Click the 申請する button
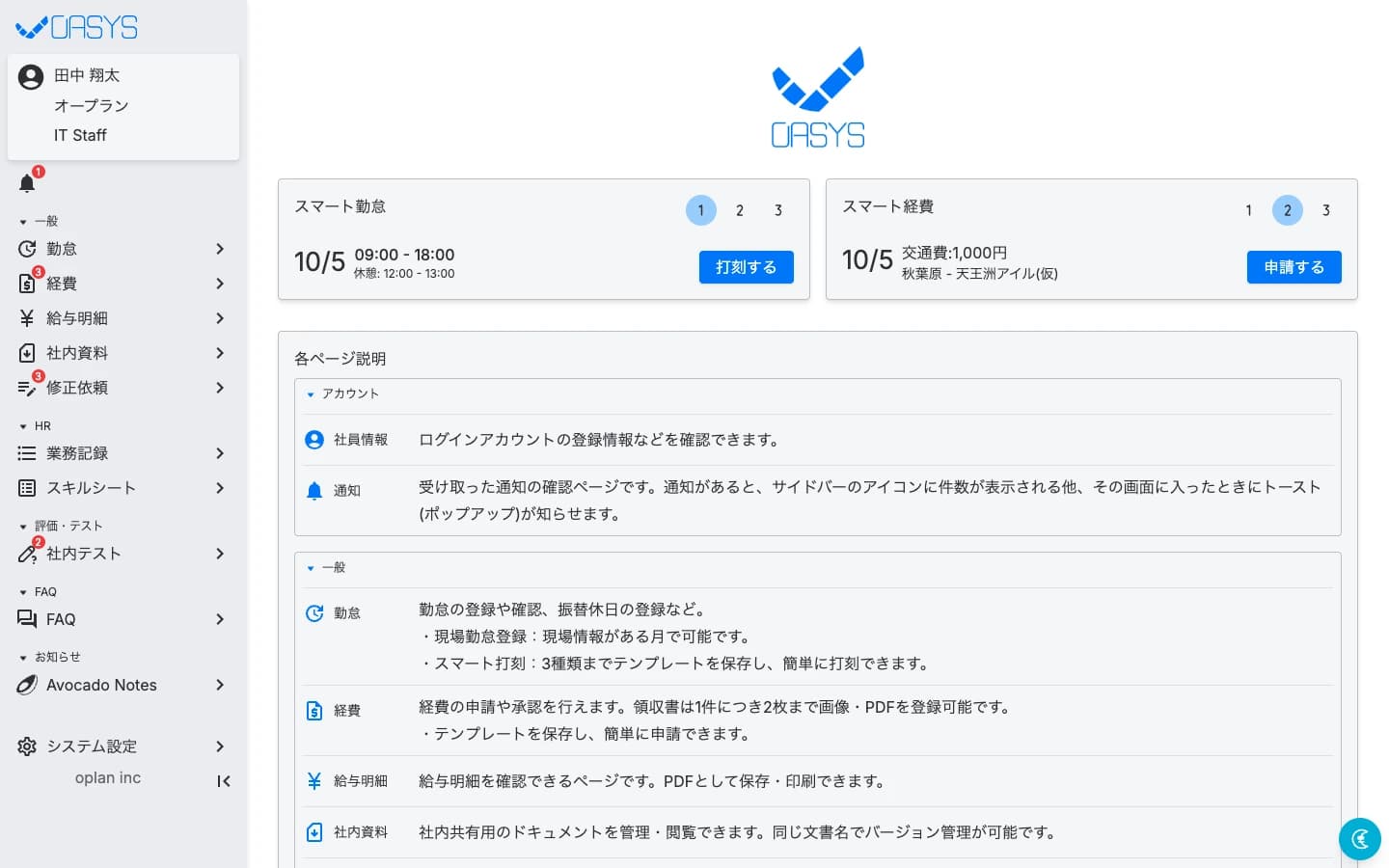The image size is (1389, 868). (1294, 267)
